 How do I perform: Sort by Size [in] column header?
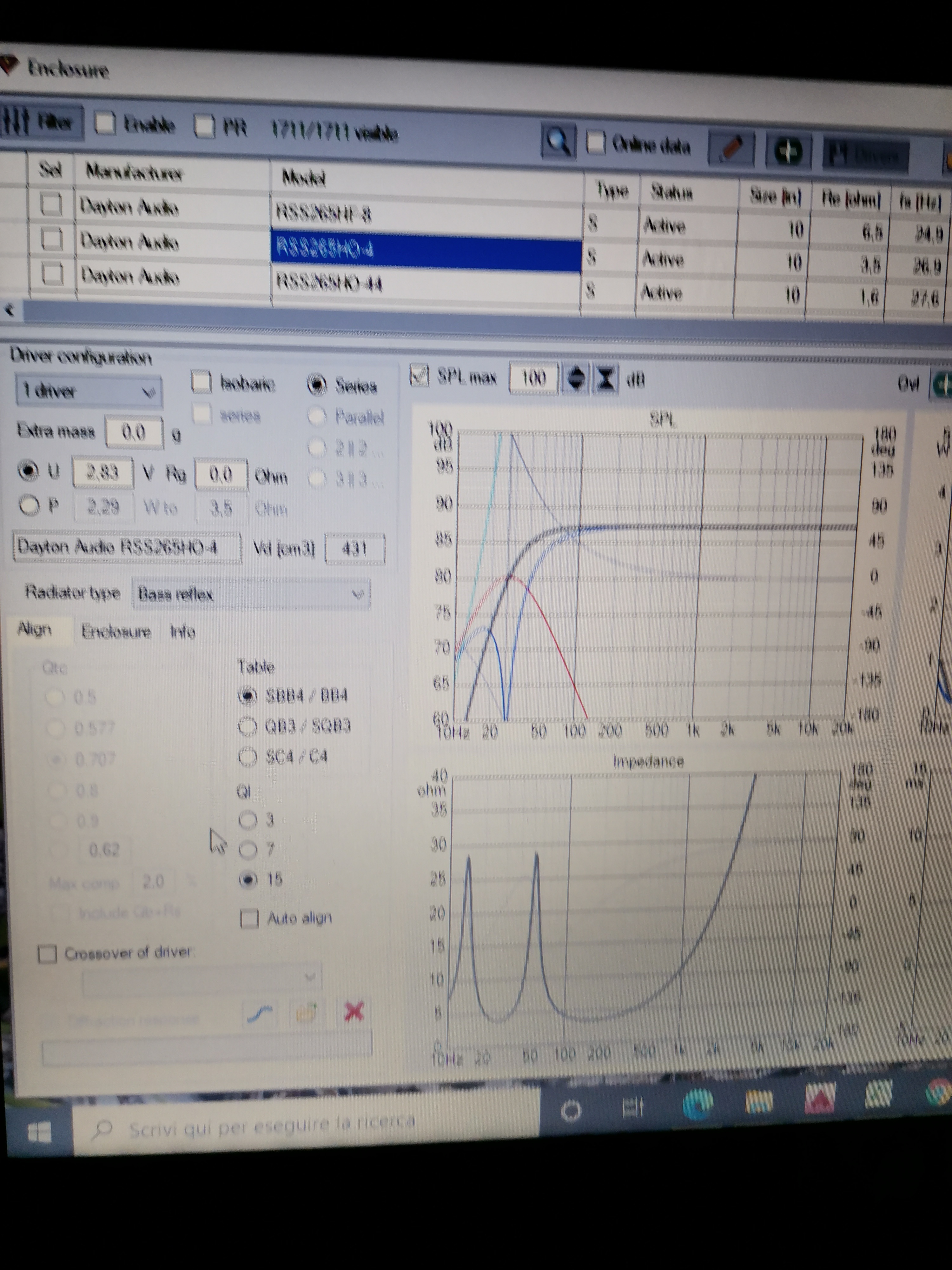(775, 197)
